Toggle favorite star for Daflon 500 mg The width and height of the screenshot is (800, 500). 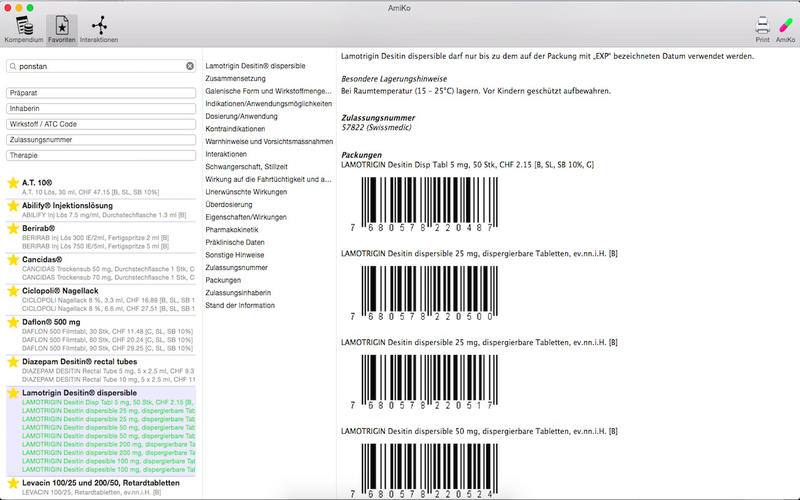(13, 322)
